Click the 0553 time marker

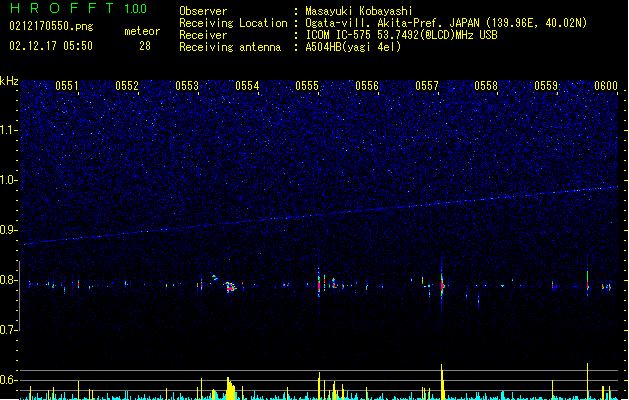point(187,86)
